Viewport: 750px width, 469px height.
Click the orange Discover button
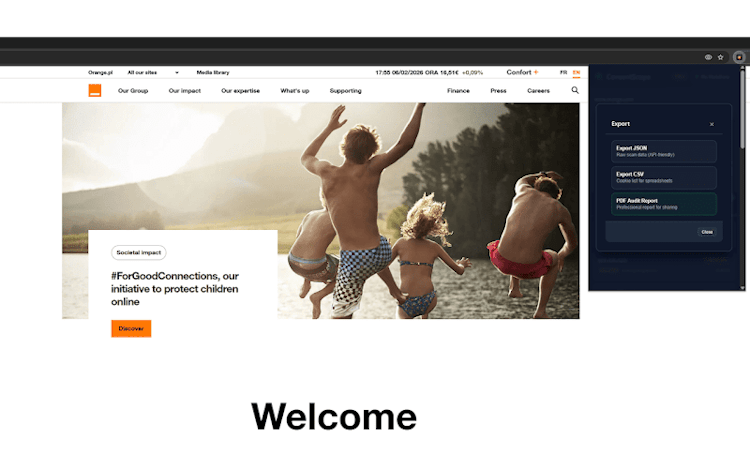(x=131, y=328)
